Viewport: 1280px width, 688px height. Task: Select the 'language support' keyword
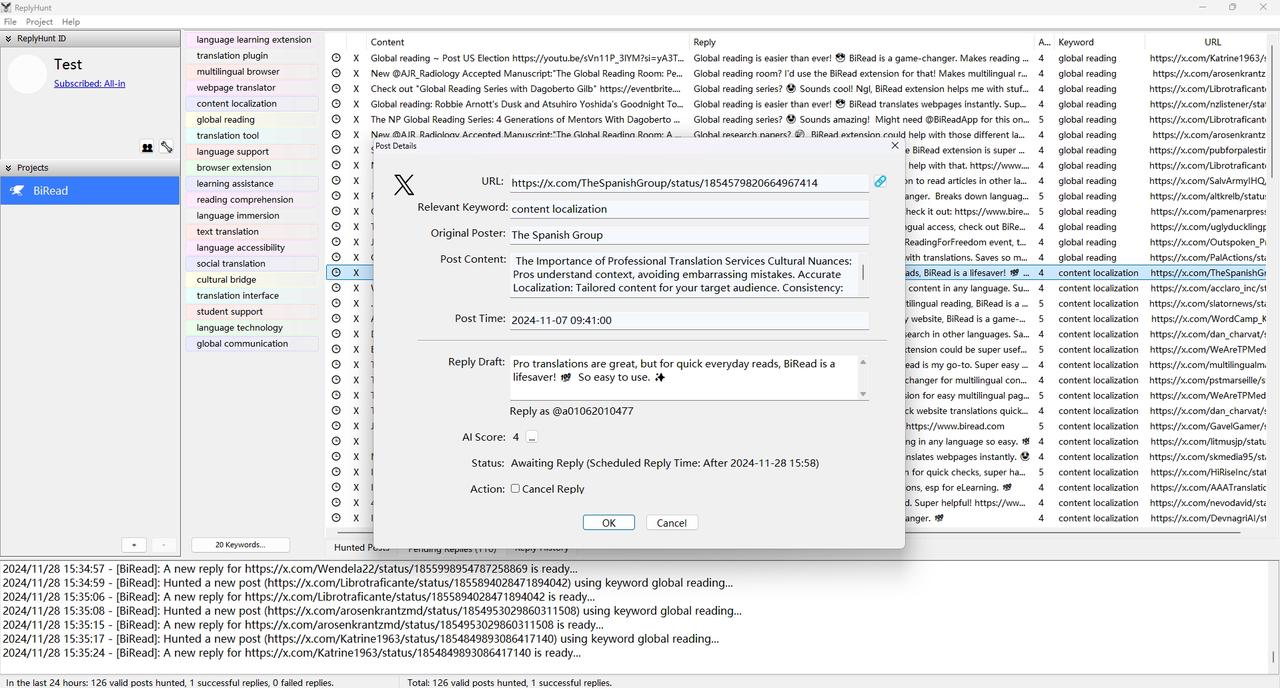click(252, 152)
